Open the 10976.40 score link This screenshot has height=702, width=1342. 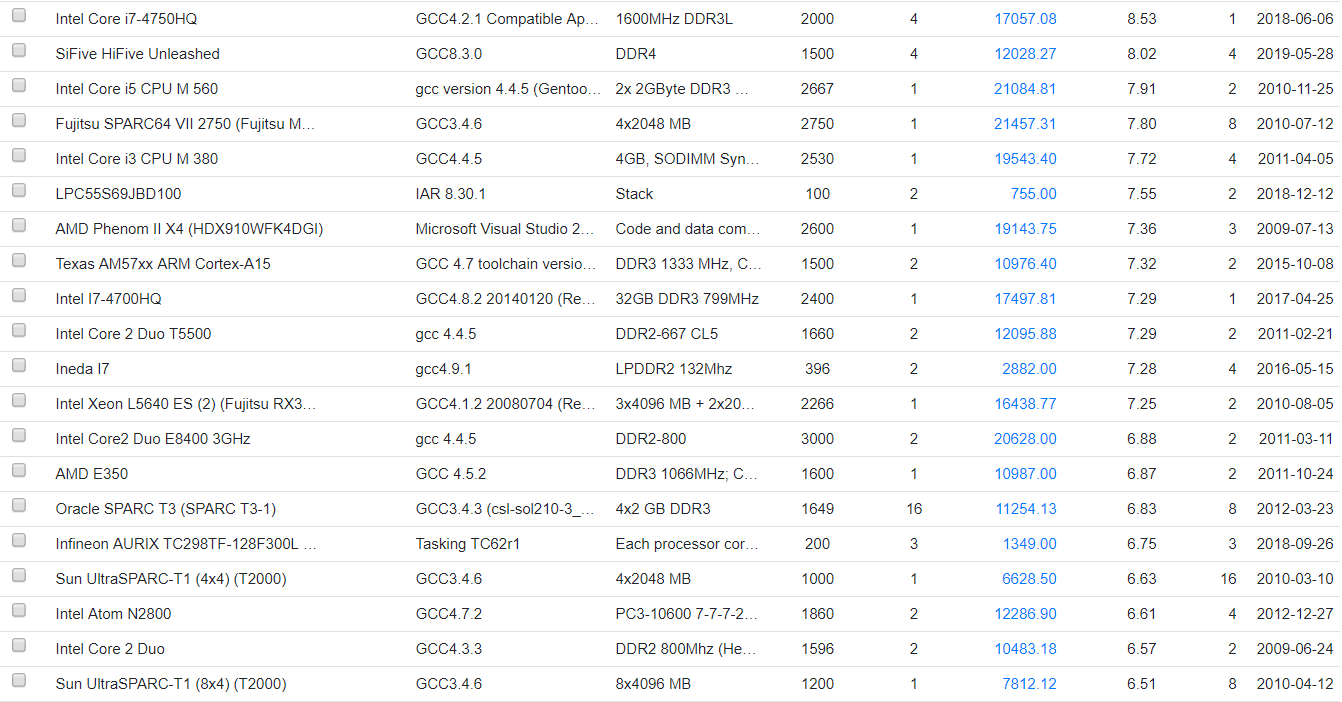click(1025, 264)
